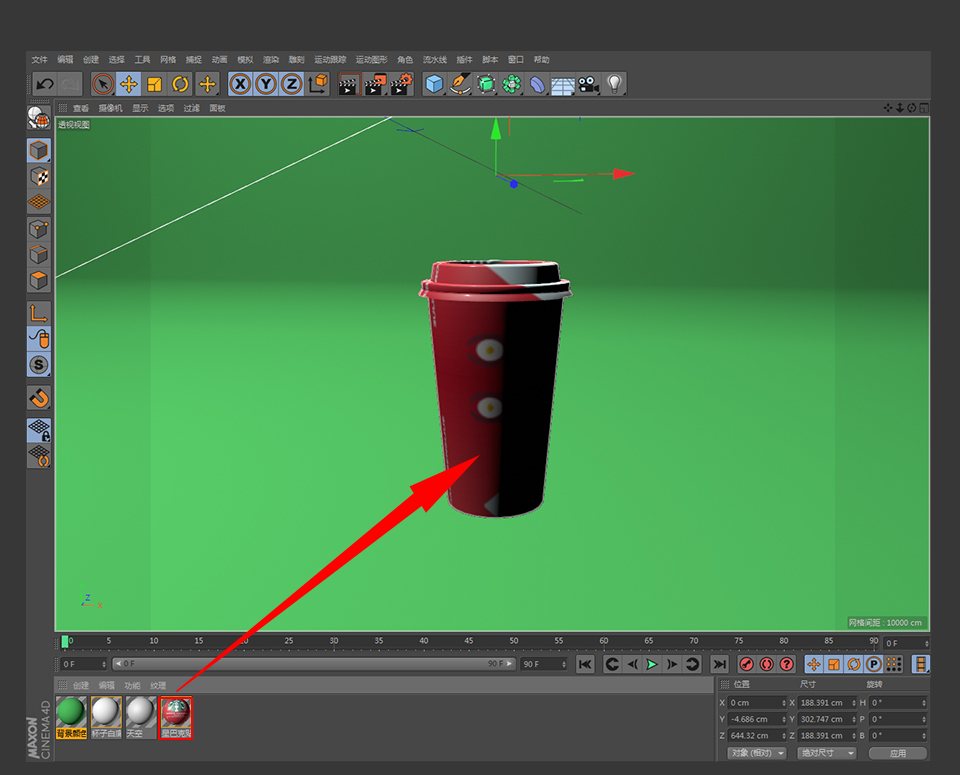The height and width of the screenshot is (775, 960).
Task: Click the undo arrow icon
Action: (44, 85)
